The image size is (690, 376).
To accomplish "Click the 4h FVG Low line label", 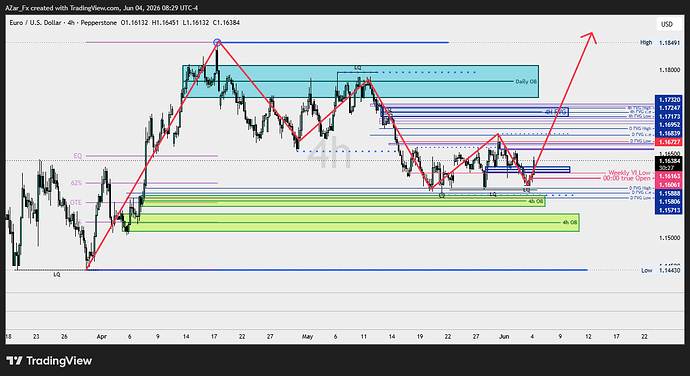I will (x=639, y=116).
